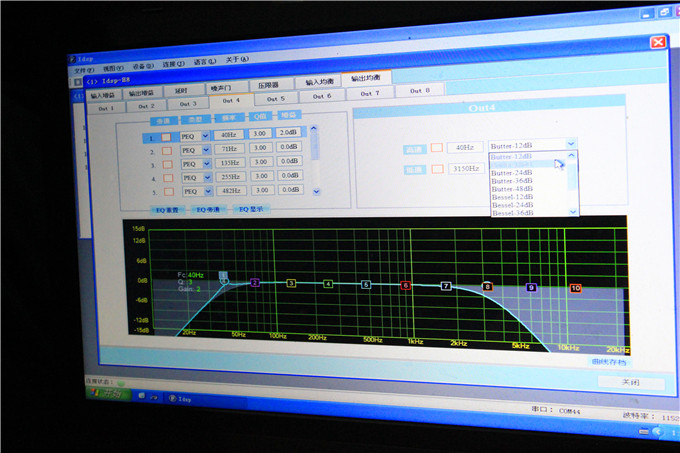This screenshot has width=680, height=453.
Task: Toggle bypass checkbox for EQ band 5
Action: [x=169, y=192]
